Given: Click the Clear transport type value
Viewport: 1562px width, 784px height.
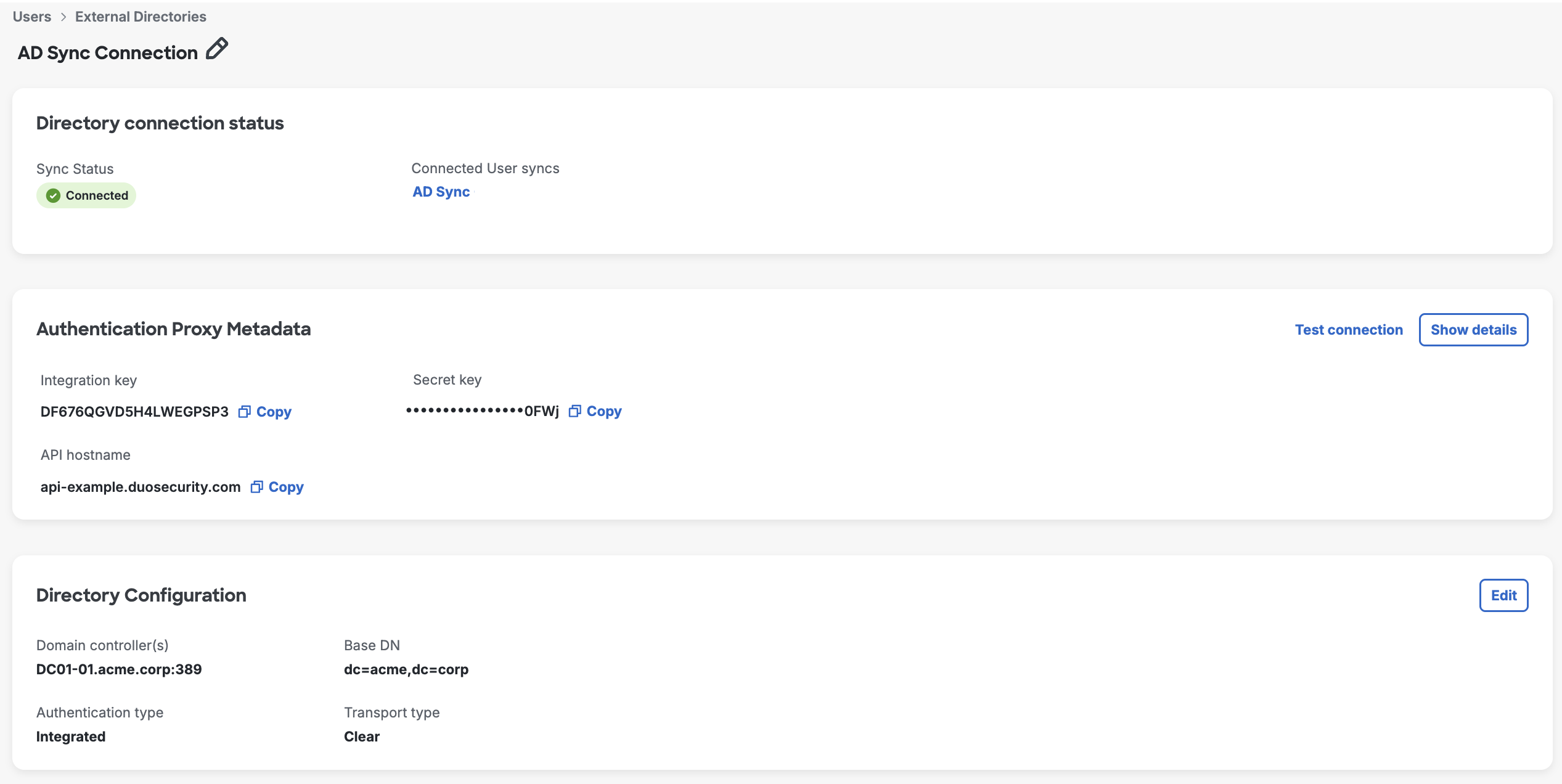Looking at the screenshot, I should click(362, 737).
